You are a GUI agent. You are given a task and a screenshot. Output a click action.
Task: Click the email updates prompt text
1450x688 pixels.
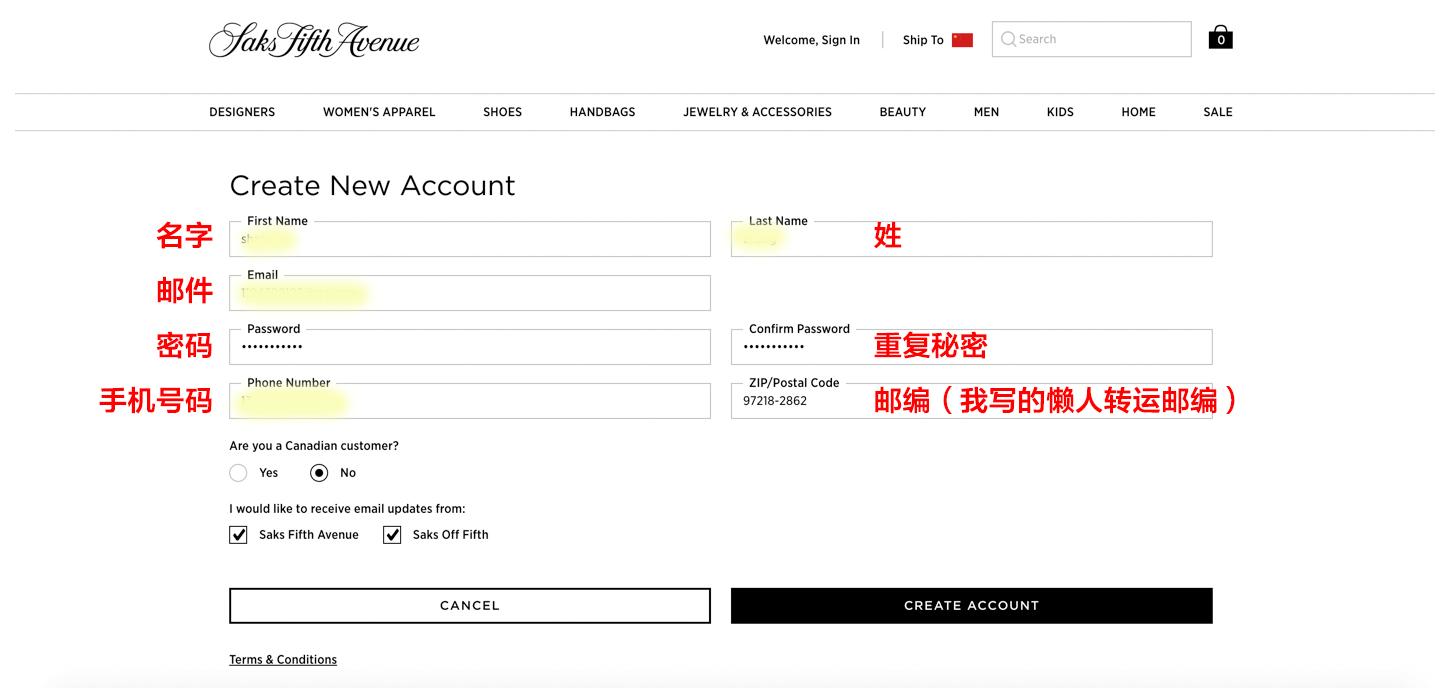click(x=347, y=509)
